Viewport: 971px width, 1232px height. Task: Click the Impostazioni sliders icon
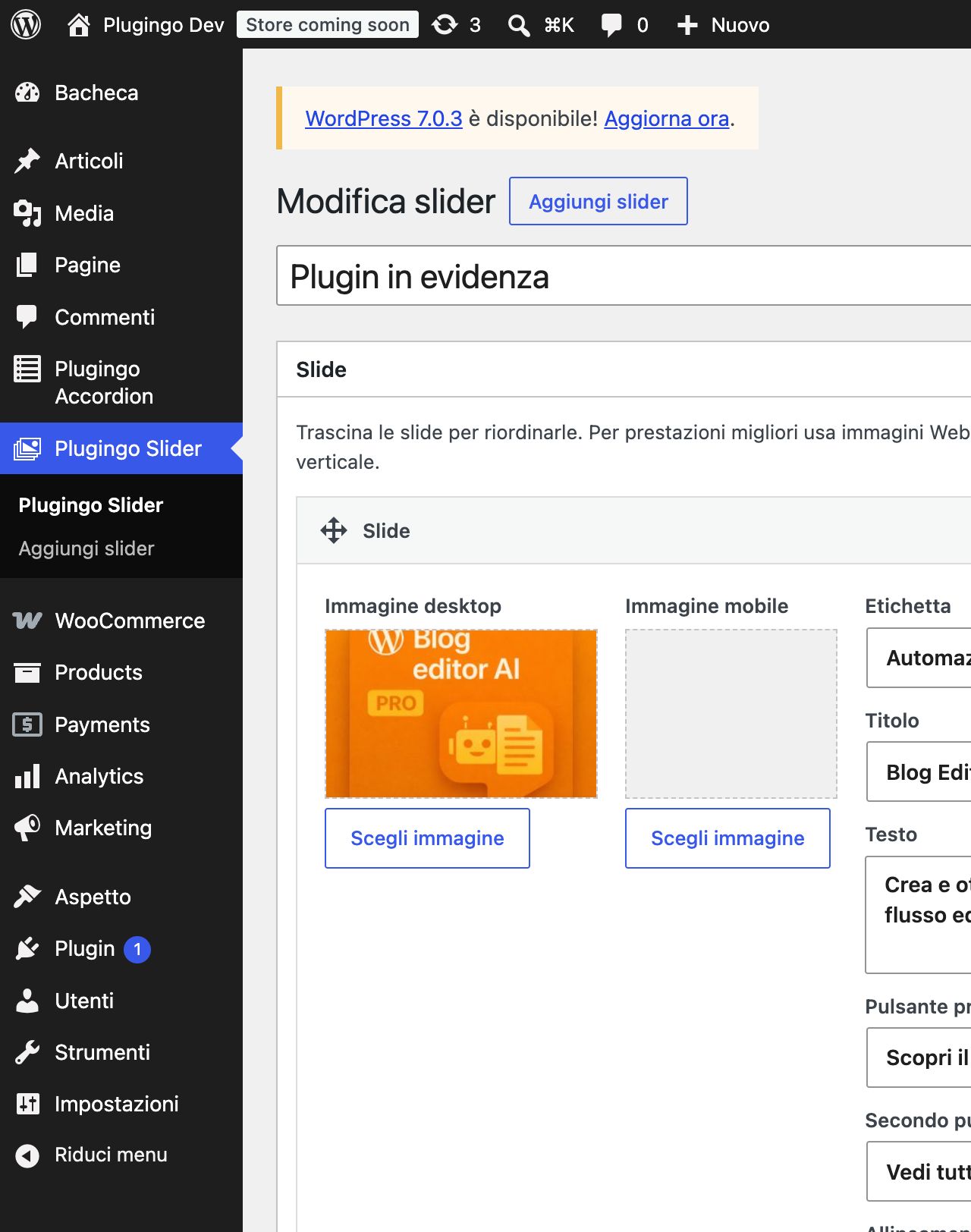27,1104
